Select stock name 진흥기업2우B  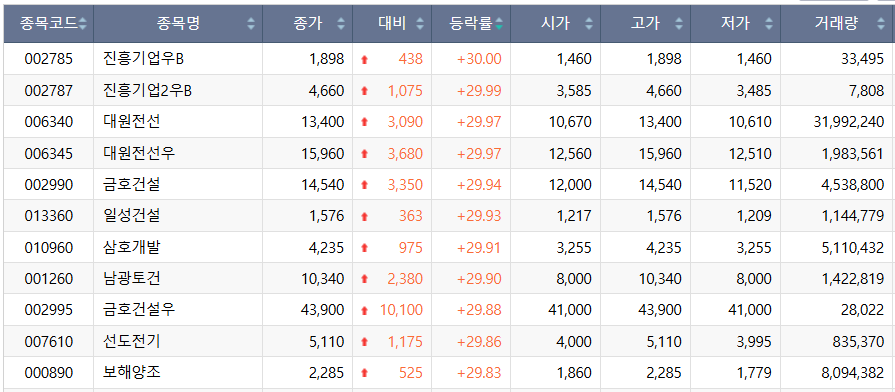pyautogui.click(x=148, y=90)
